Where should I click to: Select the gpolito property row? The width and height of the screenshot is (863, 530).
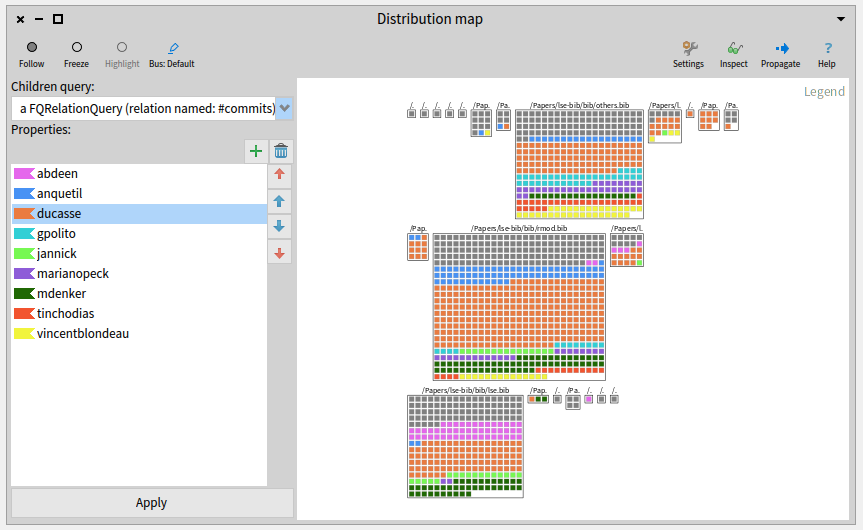[x=139, y=233]
